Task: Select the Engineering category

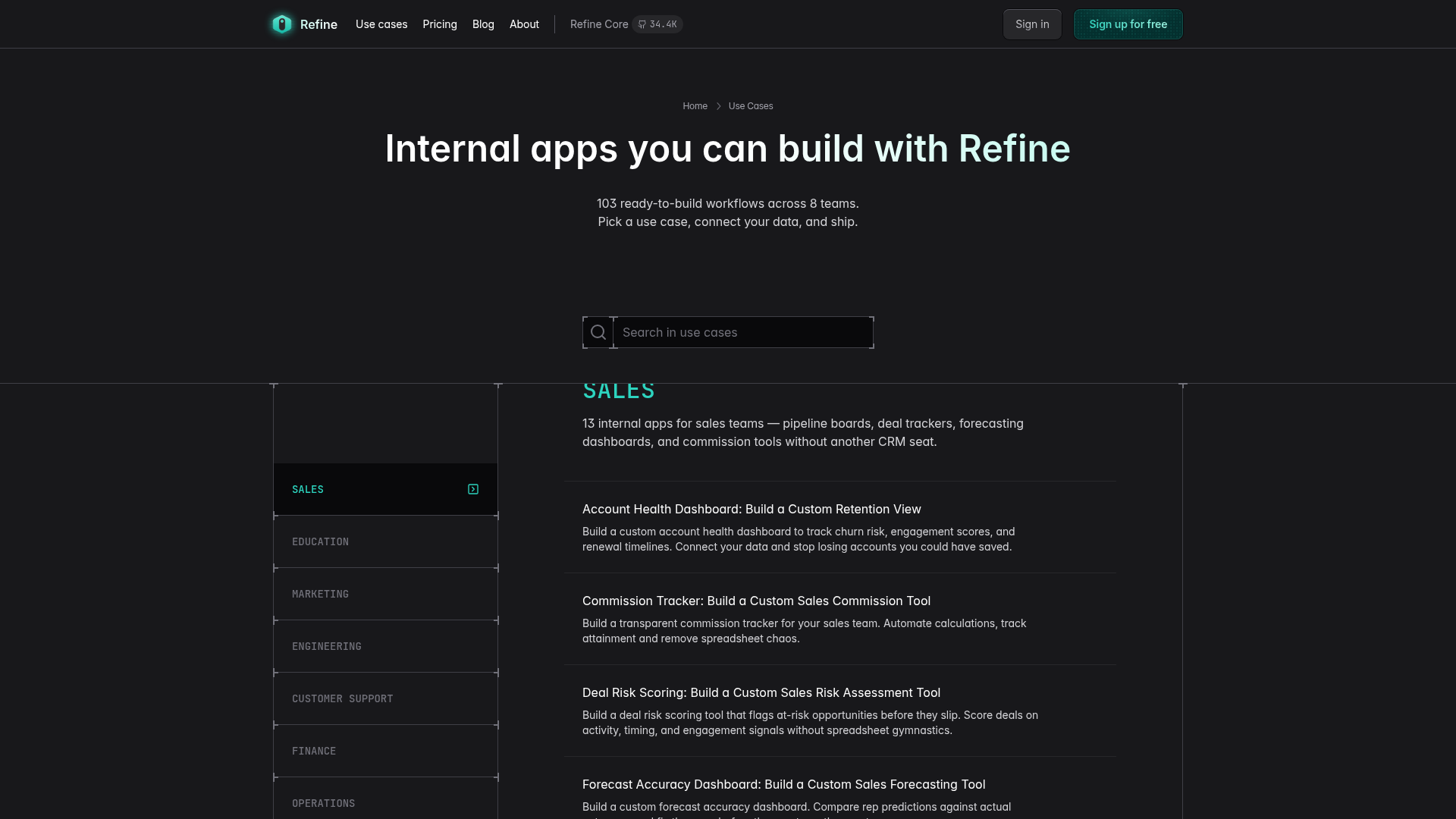Action: pyautogui.click(x=385, y=646)
